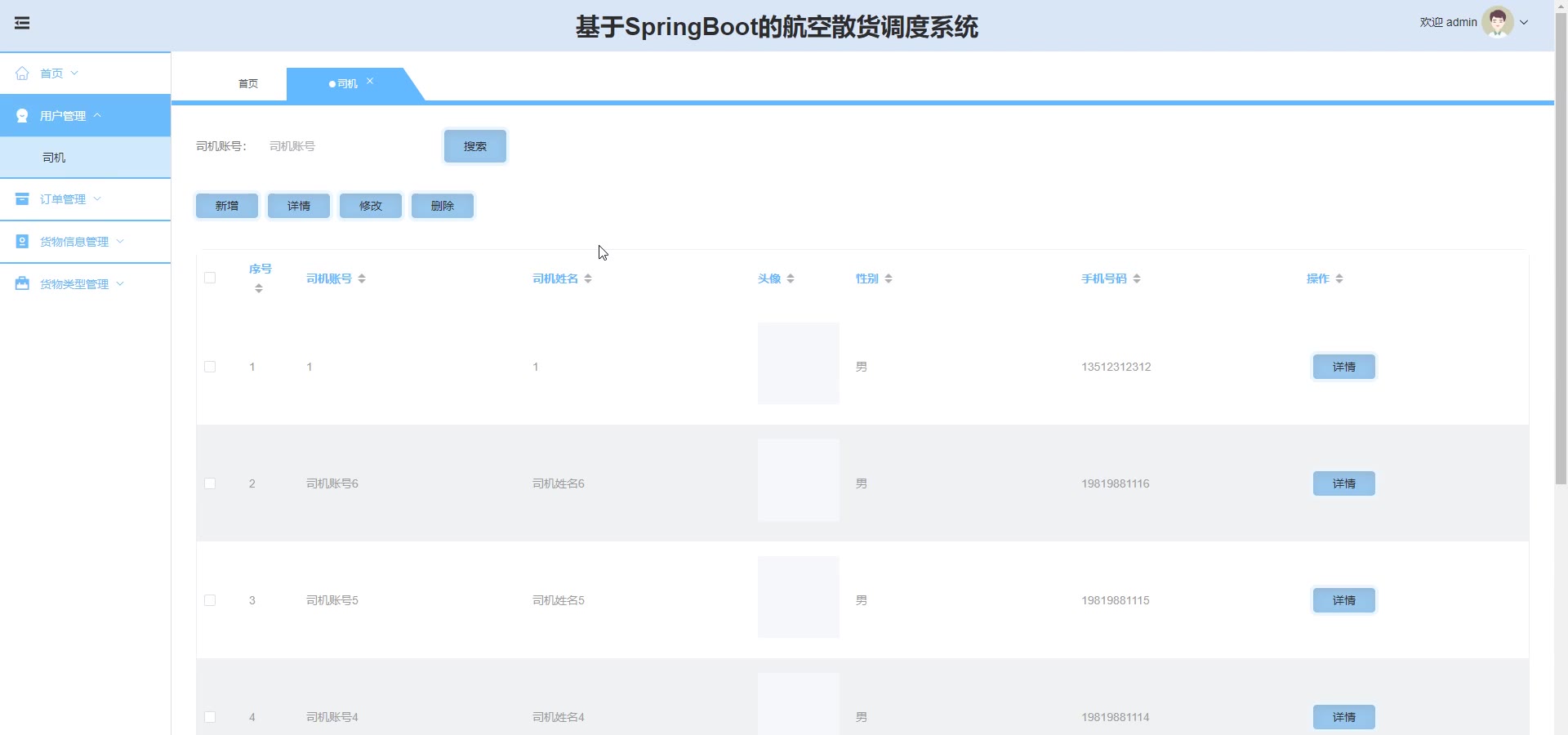Open the admin account dropdown arrow

[x=1524, y=23]
